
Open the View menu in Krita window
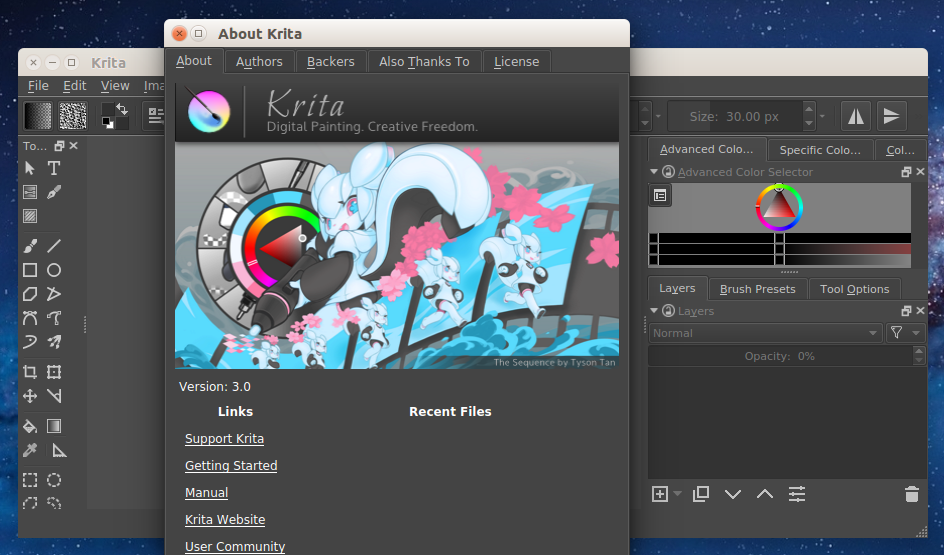click(115, 85)
